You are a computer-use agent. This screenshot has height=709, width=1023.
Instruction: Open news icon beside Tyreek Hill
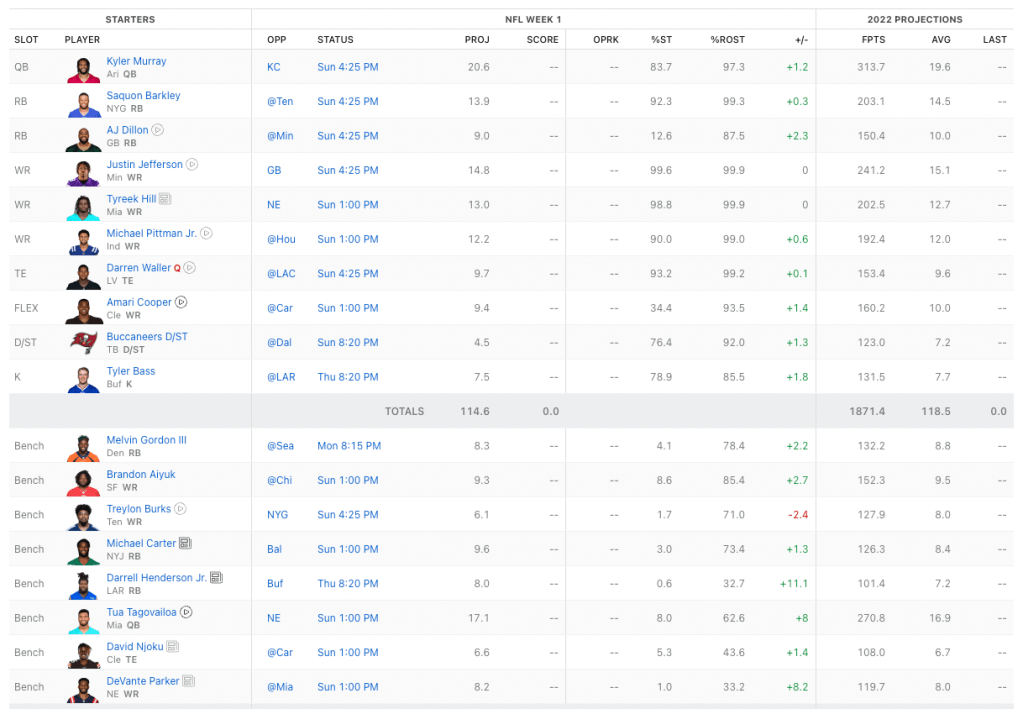coord(165,199)
